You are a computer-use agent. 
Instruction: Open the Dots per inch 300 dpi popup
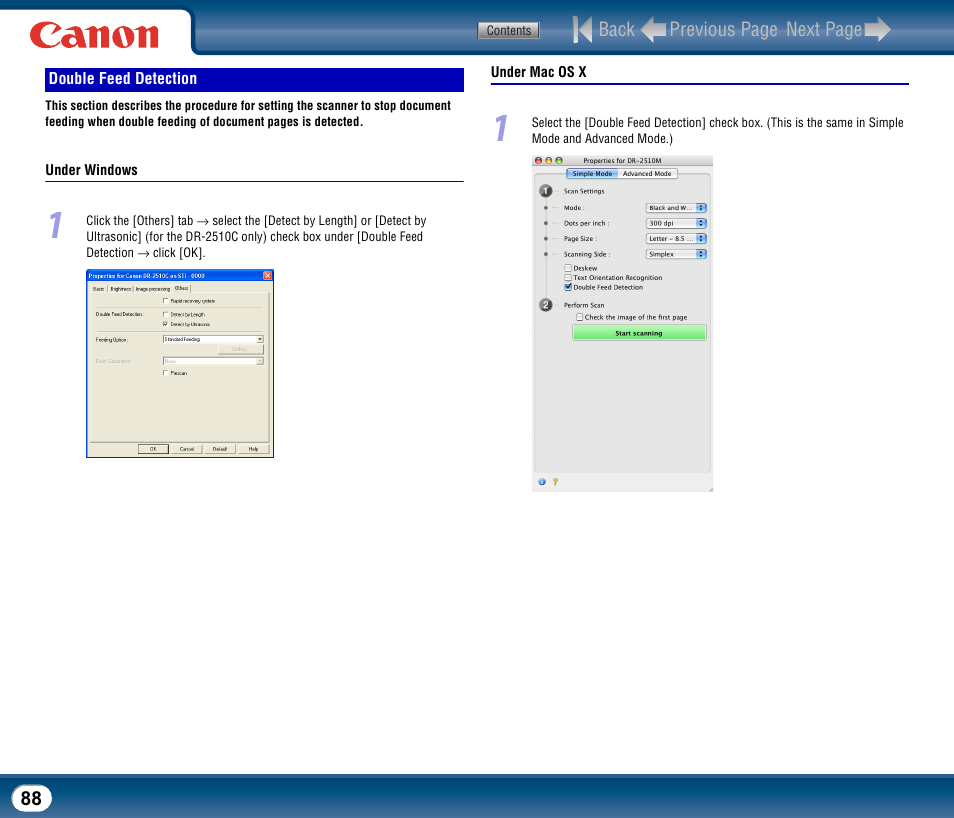676,223
